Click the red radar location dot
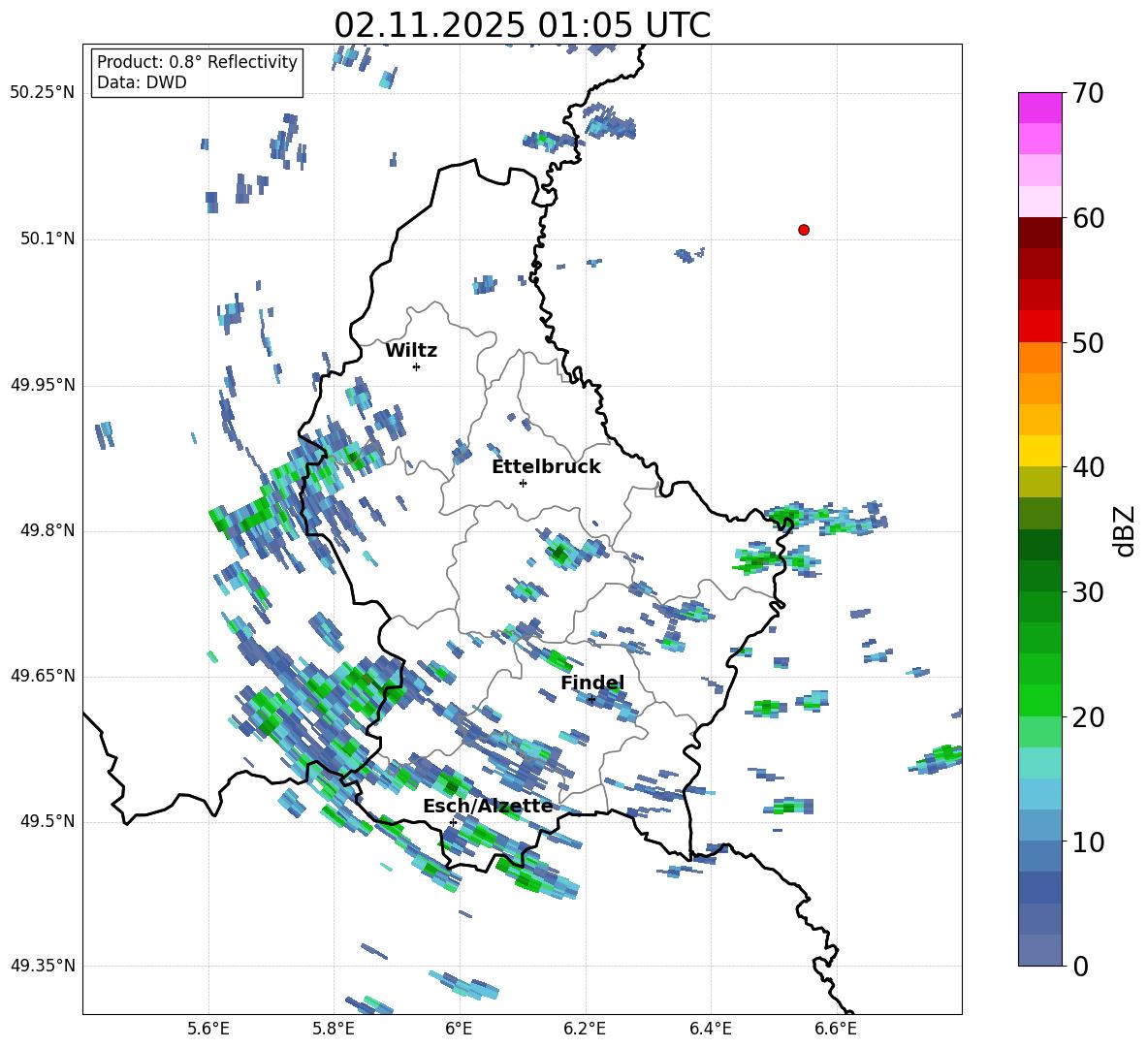This screenshot has width=1148, height=1048. coord(803,230)
